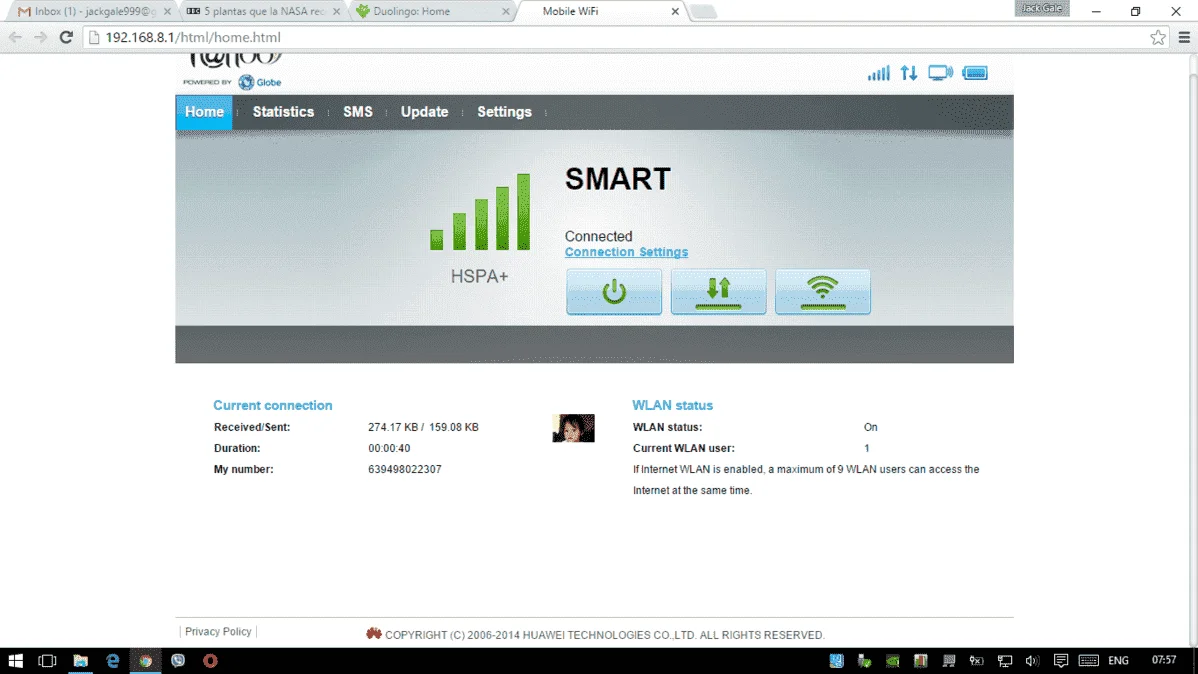Click the WLAN status heading
Screen dimensions: 1198x674
point(672,406)
